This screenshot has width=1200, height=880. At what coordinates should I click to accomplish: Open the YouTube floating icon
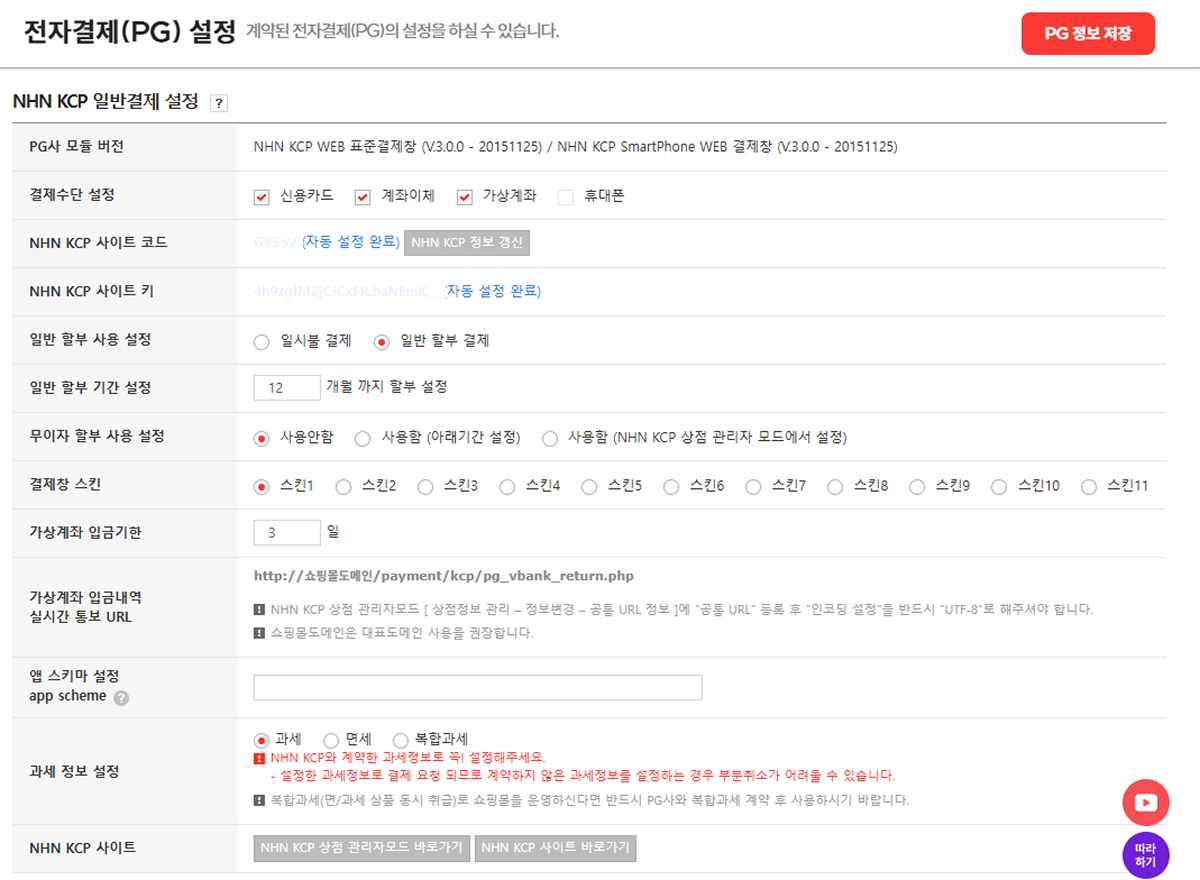tap(1145, 800)
